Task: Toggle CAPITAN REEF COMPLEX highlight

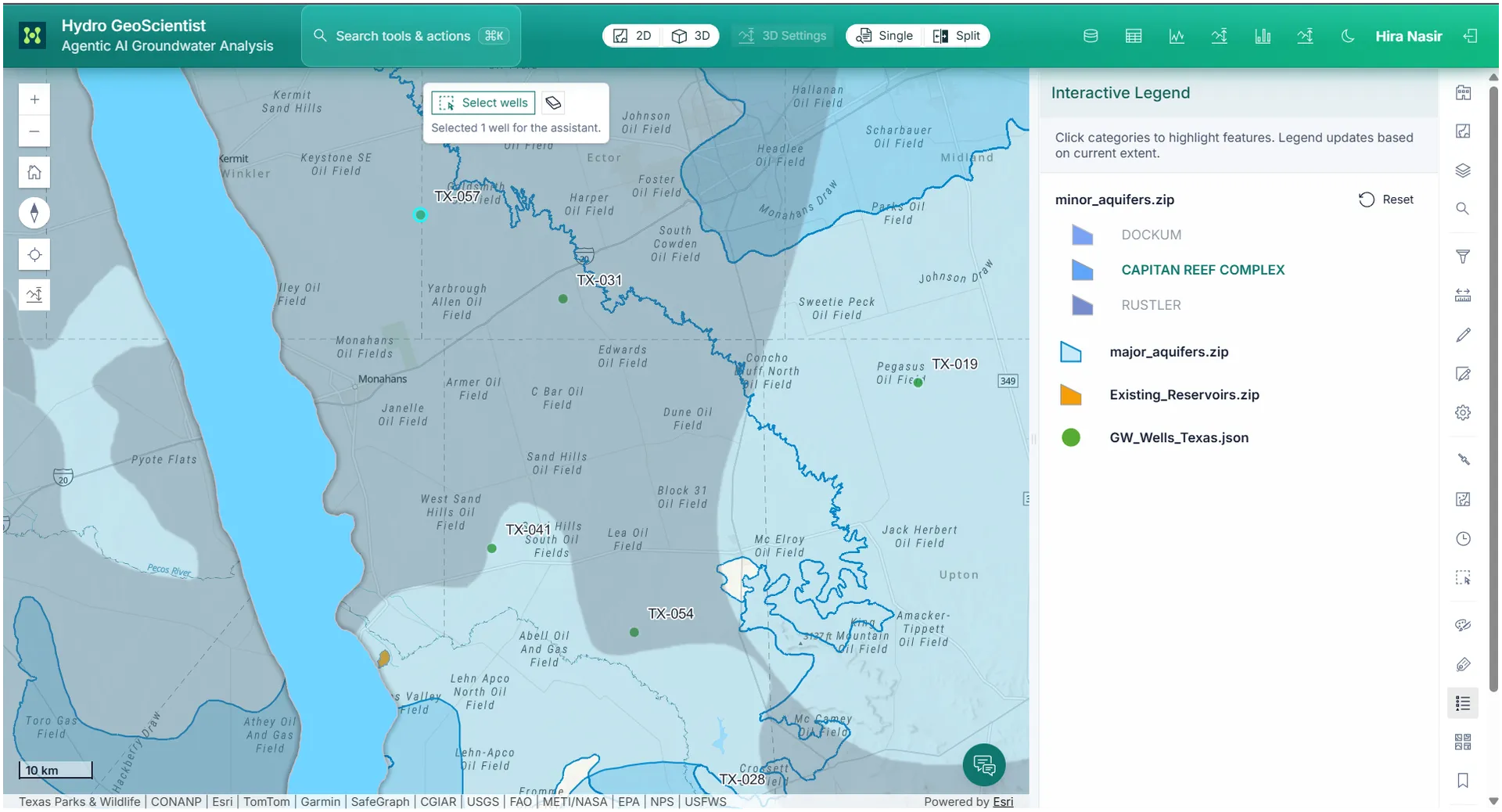Action: 1202,270
